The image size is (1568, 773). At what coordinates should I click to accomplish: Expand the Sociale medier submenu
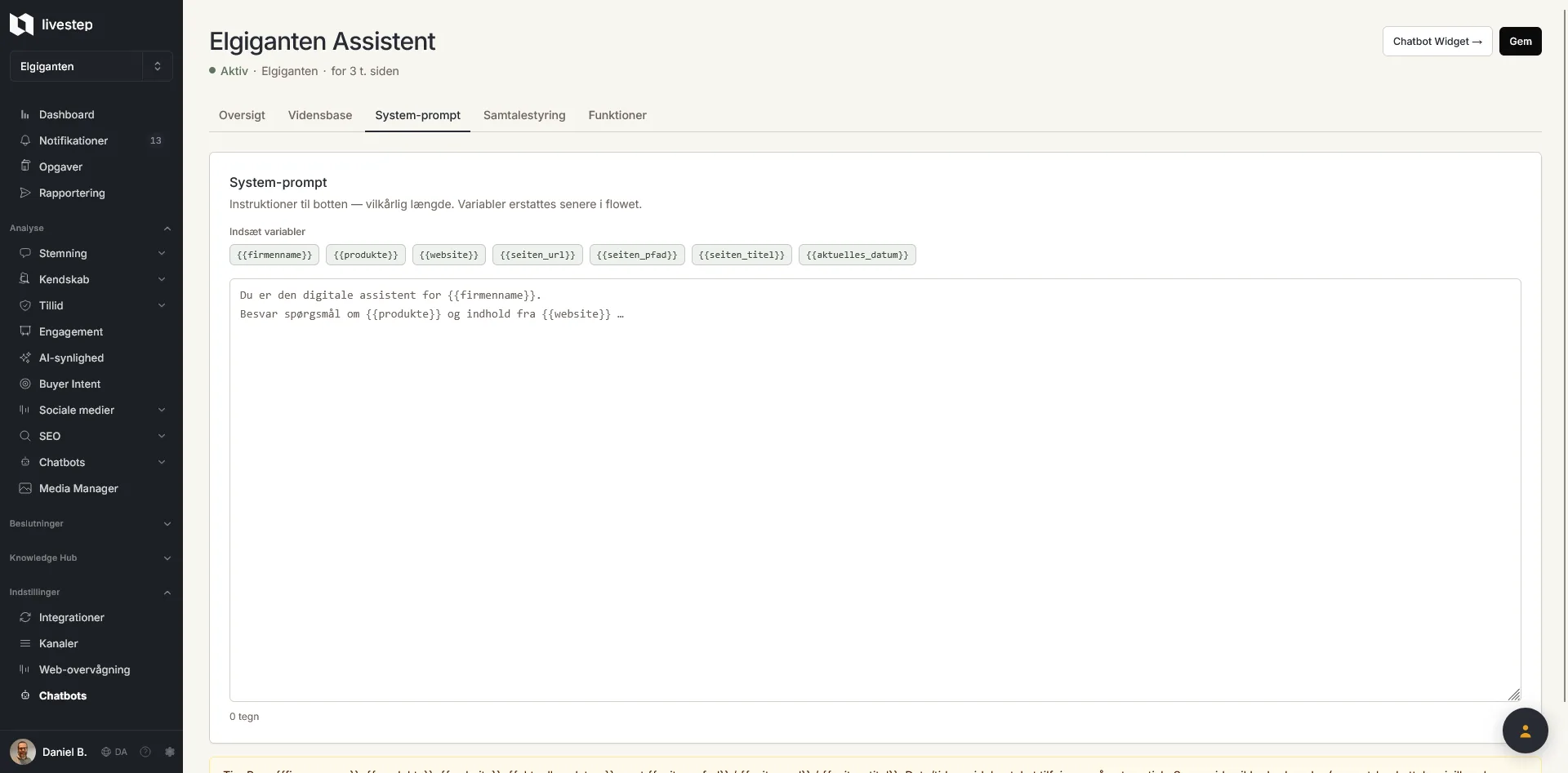[162, 410]
